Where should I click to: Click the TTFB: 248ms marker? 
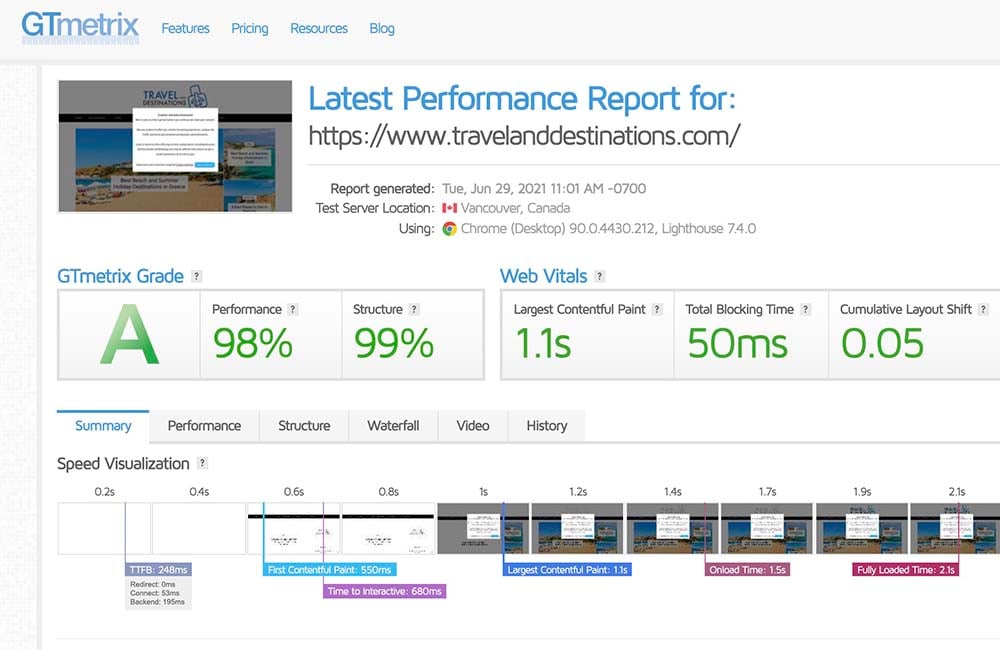[x=158, y=570]
